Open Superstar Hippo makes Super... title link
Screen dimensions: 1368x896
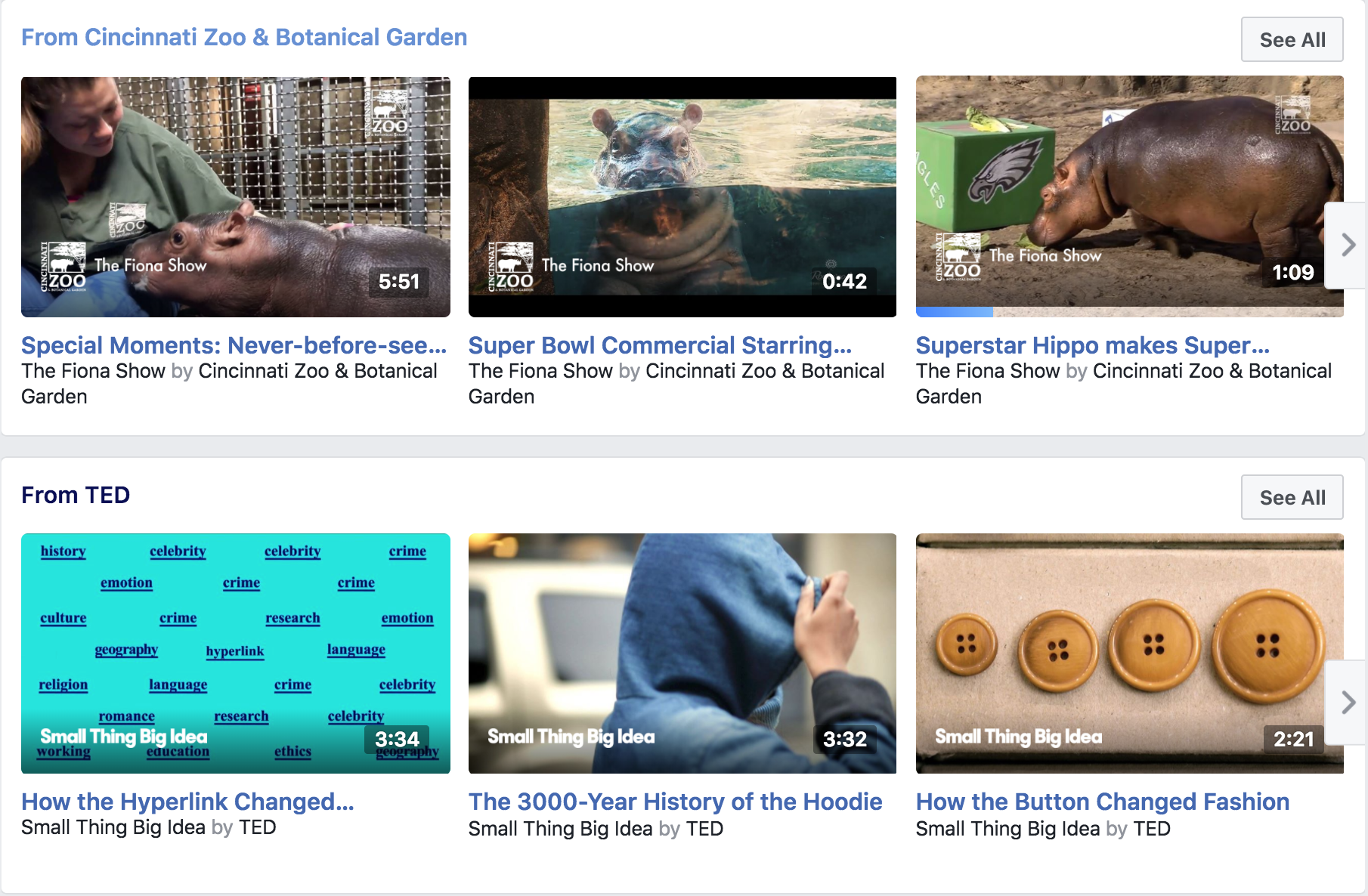coord(1093,345)
